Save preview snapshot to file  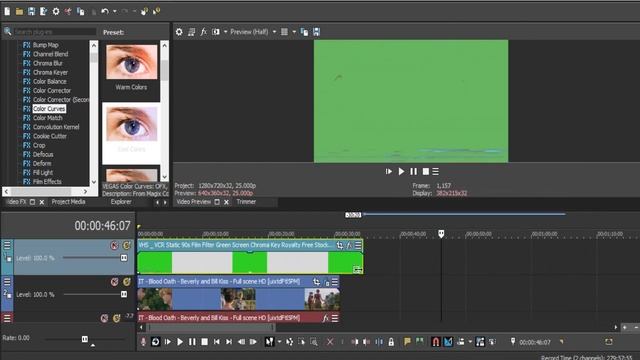point(317,32)
